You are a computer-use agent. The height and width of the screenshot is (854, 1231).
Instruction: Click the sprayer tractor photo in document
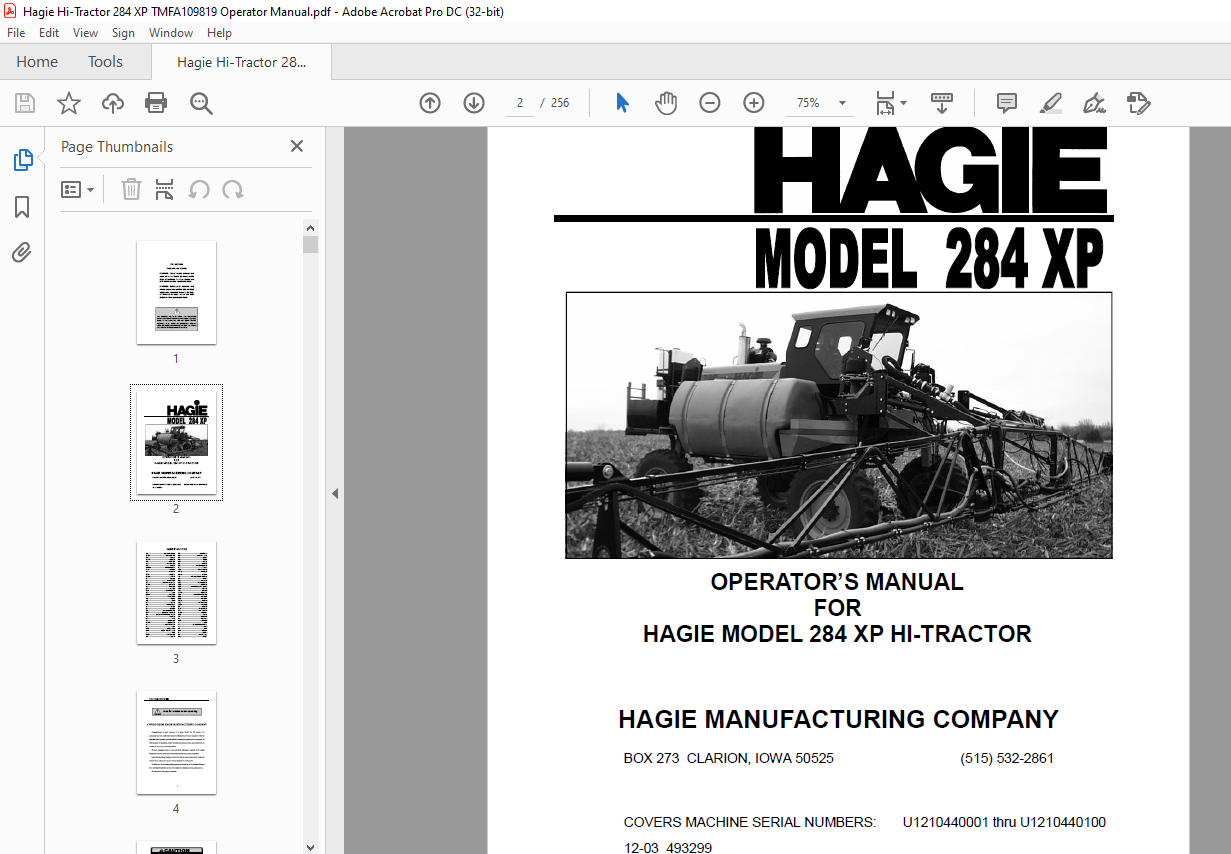click(x=839, y=425)
